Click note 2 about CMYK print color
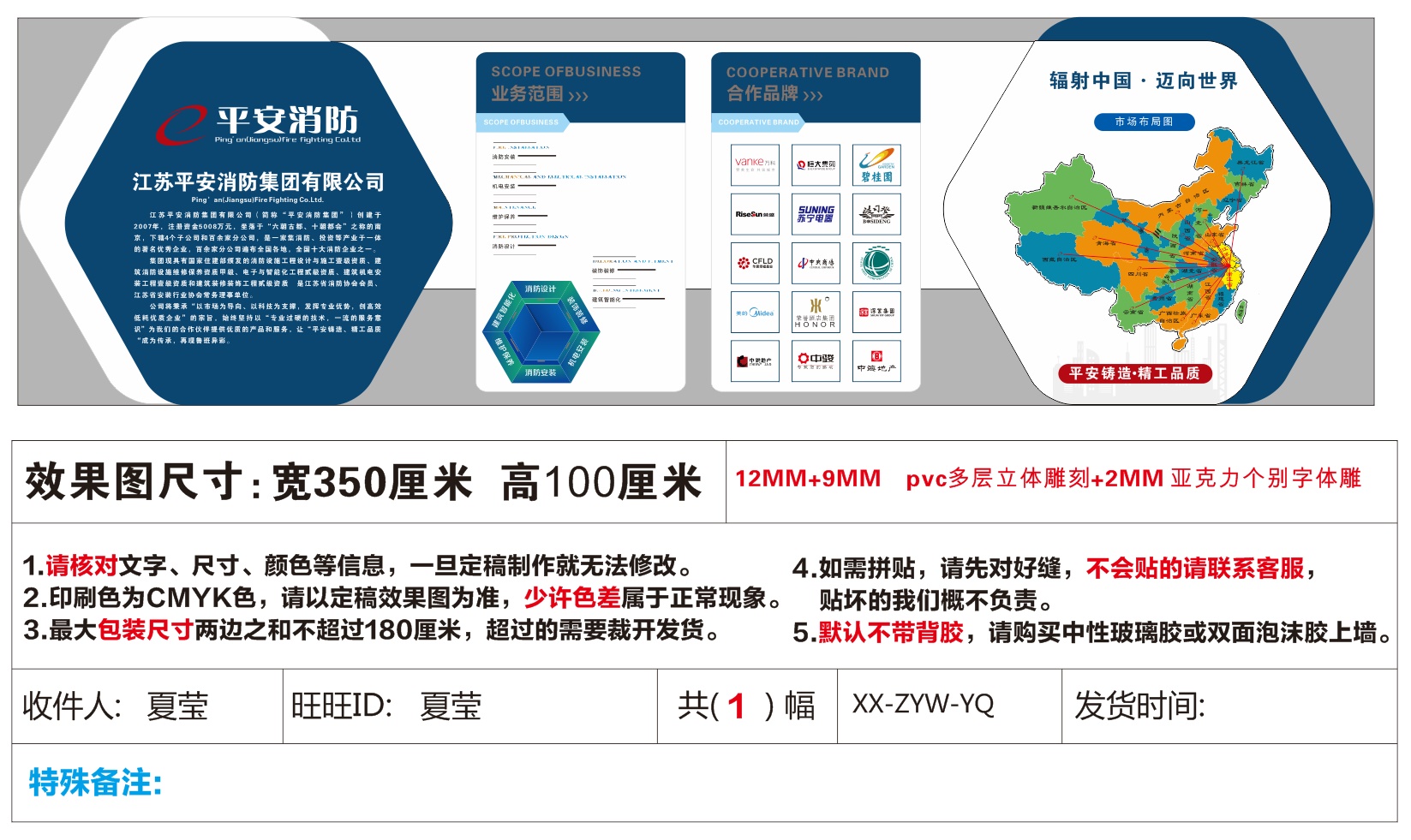 [x=402, y=598]
